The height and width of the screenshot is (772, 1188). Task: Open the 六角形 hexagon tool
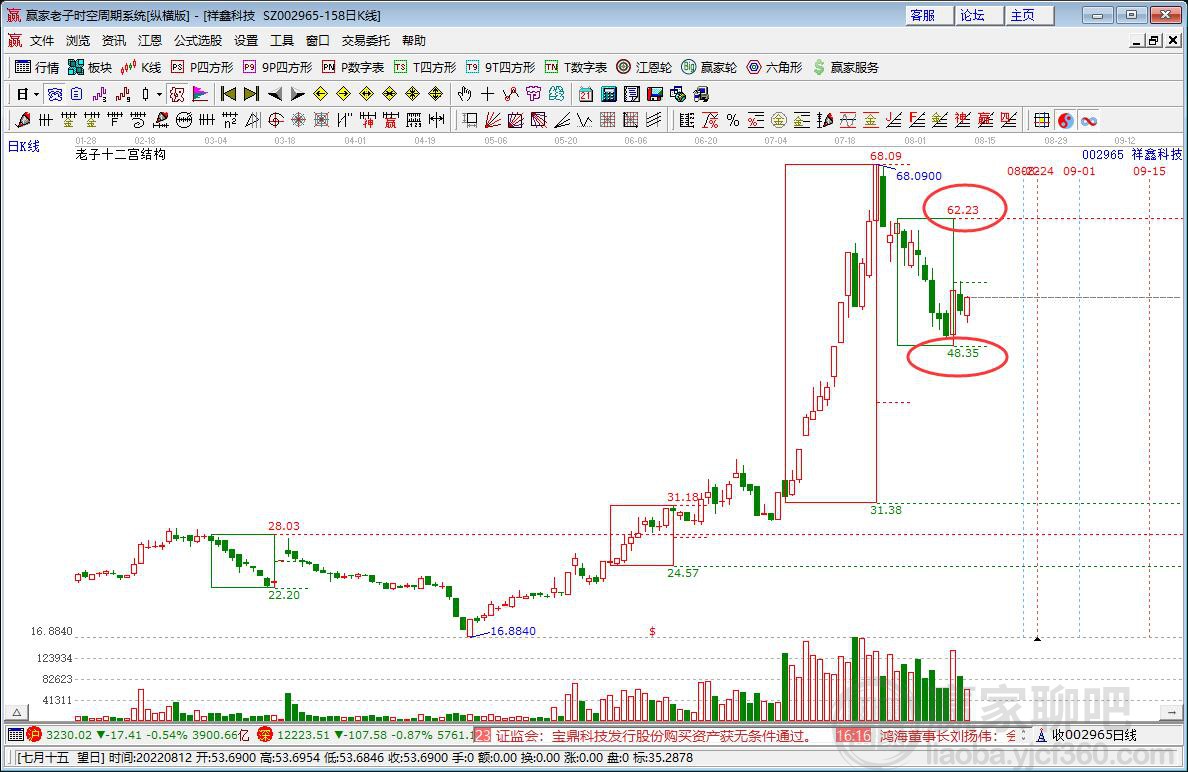tap(774, 67)
